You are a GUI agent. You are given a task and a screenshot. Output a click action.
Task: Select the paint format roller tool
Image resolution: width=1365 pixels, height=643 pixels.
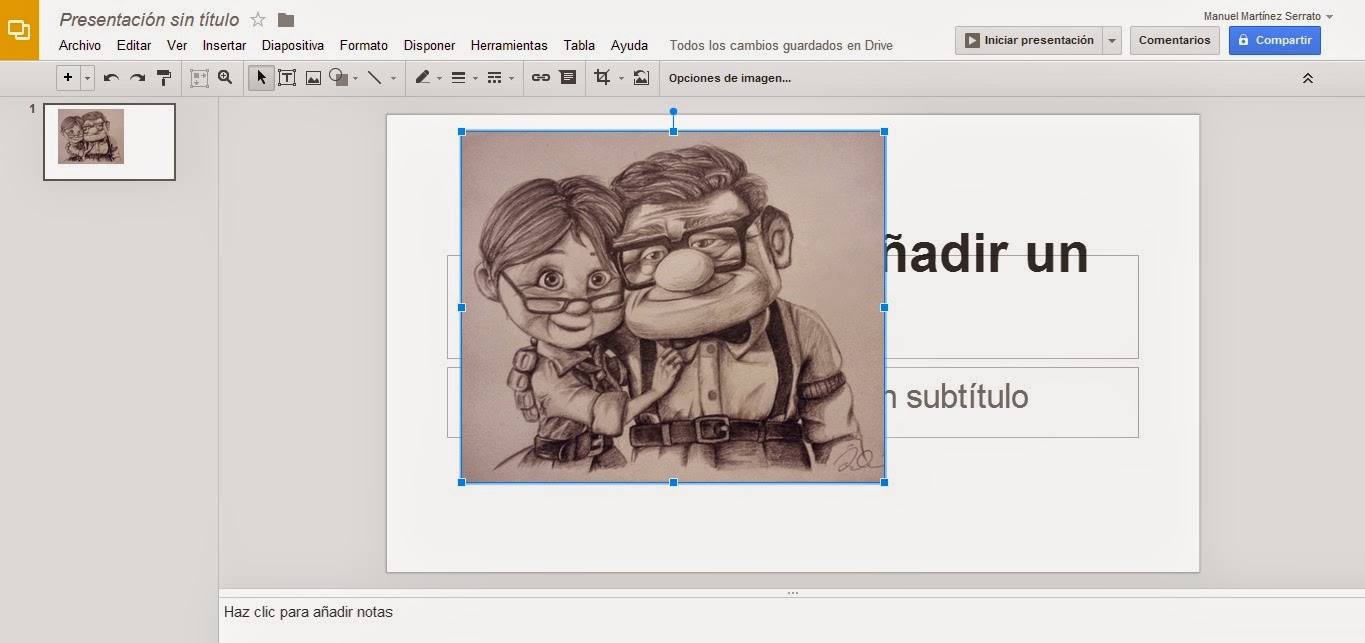tap(164, 77)
